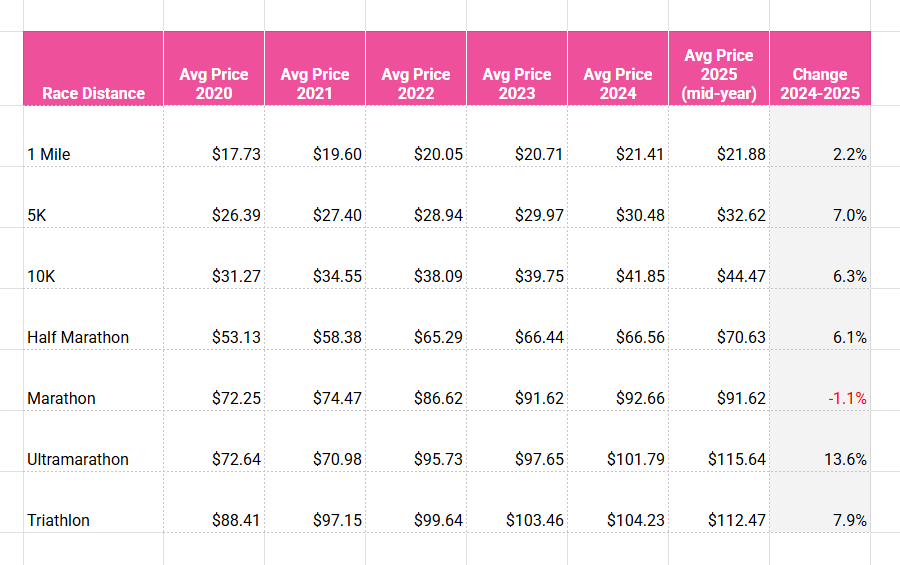This screenshot has width=900, height=565.
Task: Select the 13.6% Ultramarathon change cell
Action: coord(820,441)
